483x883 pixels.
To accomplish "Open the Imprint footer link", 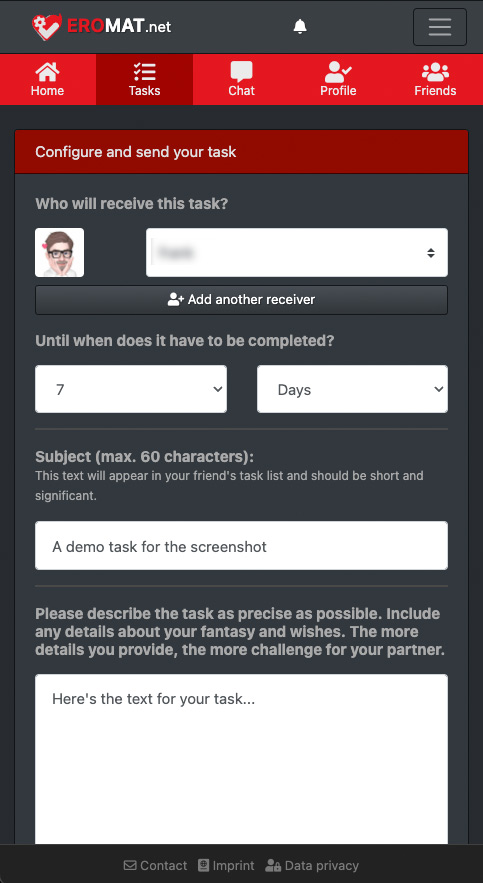I will pyautogui.click(x=226, y=866).
